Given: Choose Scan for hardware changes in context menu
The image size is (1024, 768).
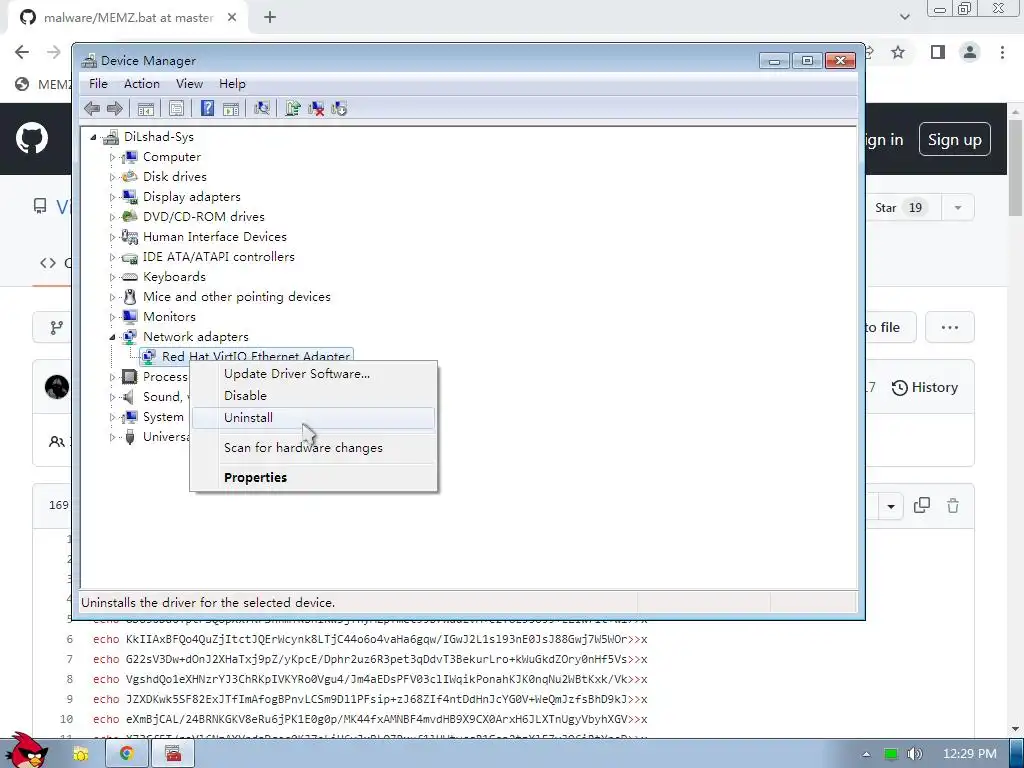Looking at the screenshot, I should pyautogui.click(x=313, y=448).
